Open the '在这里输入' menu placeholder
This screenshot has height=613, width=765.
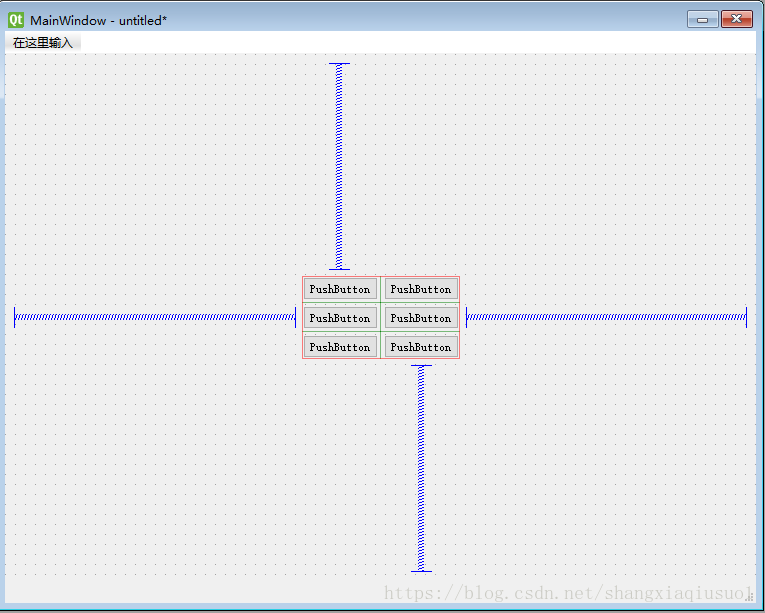tap(43, 43)
